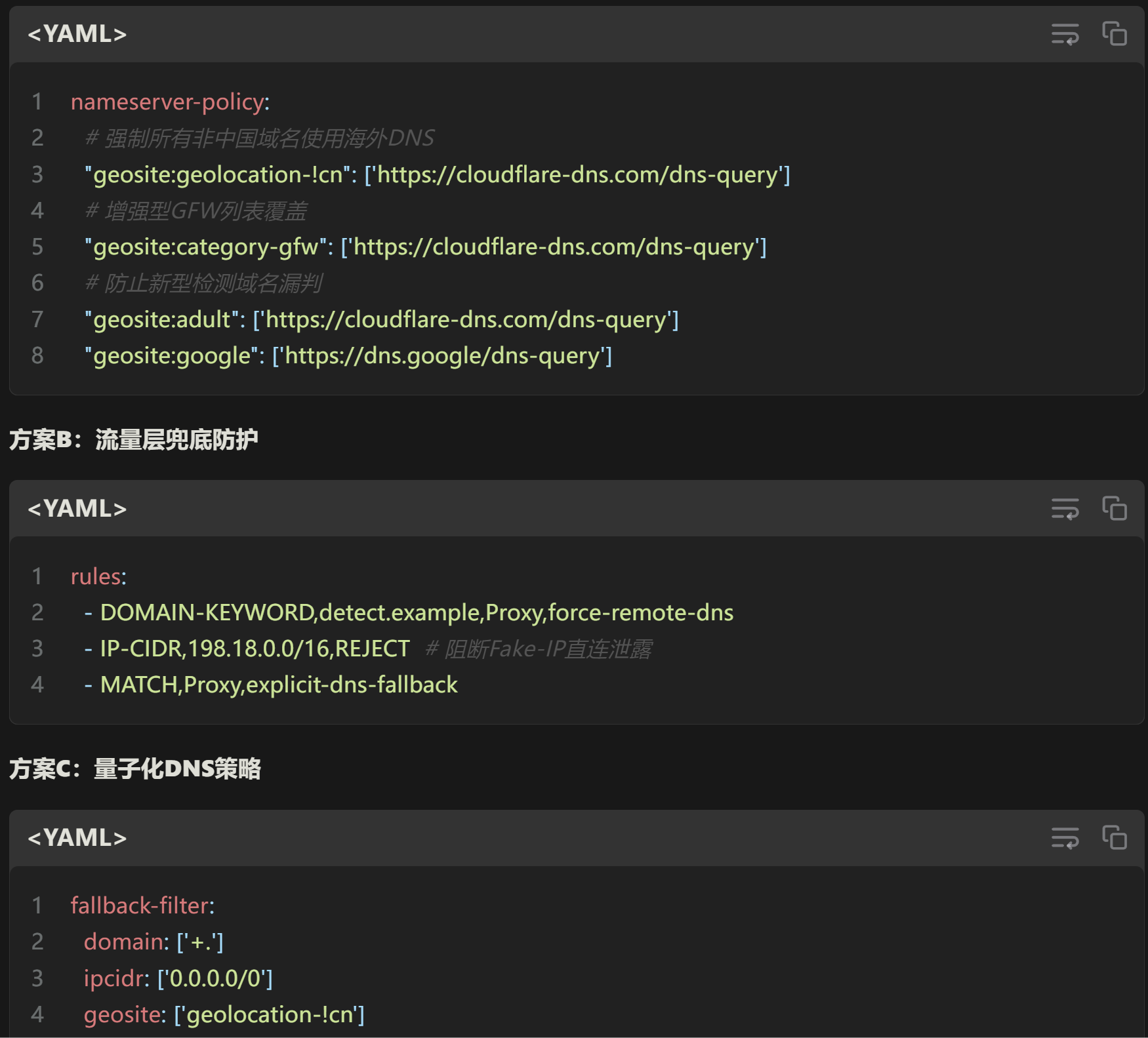
Task: Click the geosite:adult policy line
Action: (382, 319)
